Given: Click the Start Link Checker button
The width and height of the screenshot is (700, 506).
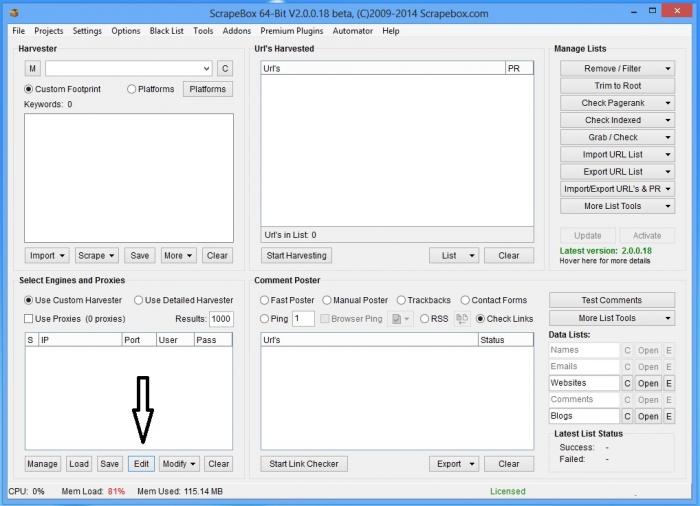Looking at the screenshot, I should [304, 464].
